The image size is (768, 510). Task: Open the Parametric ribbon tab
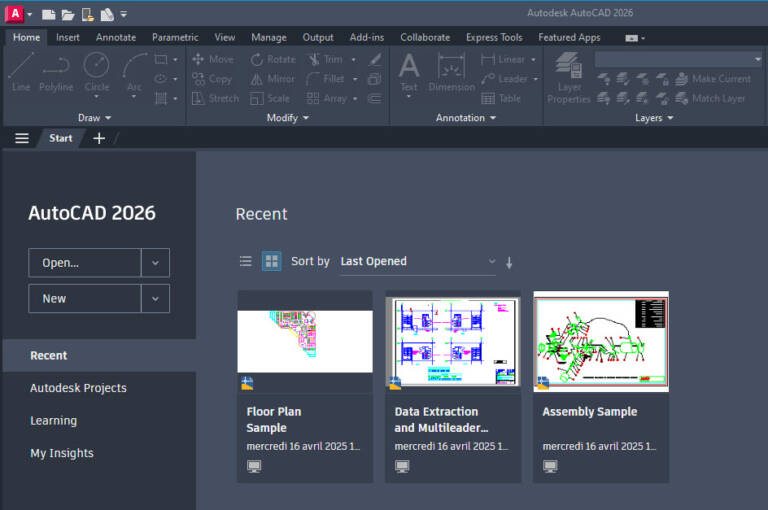click(x=175, y=37)
